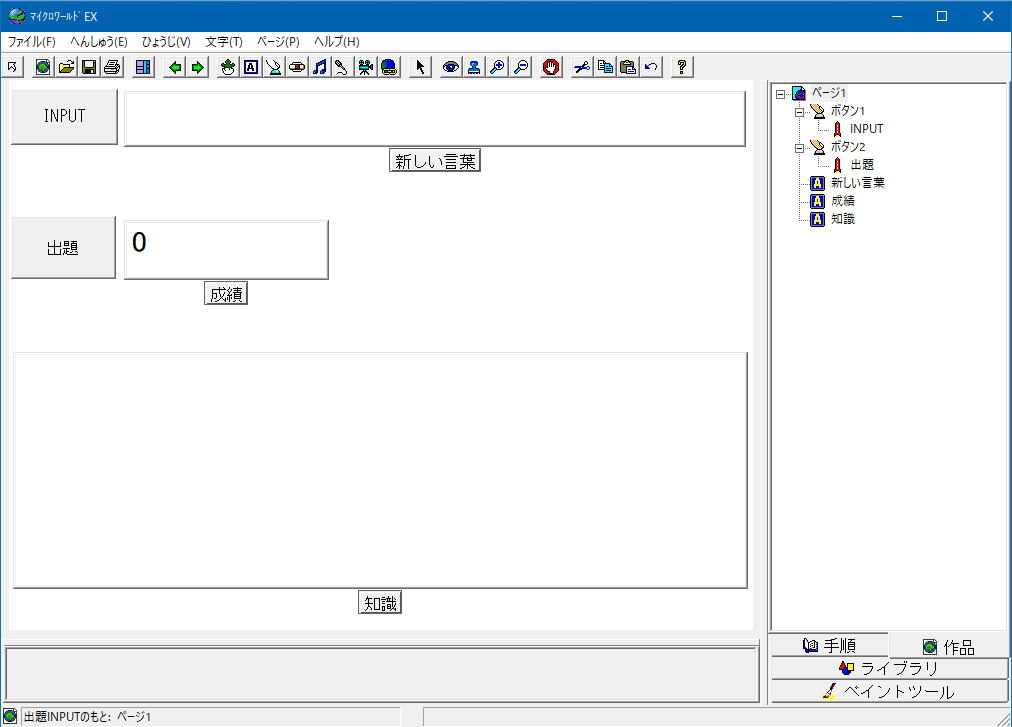This screenshot has width=1012, height=727.
Task: Click inside the 成績 box showing 0
Action: pos(226,250)
